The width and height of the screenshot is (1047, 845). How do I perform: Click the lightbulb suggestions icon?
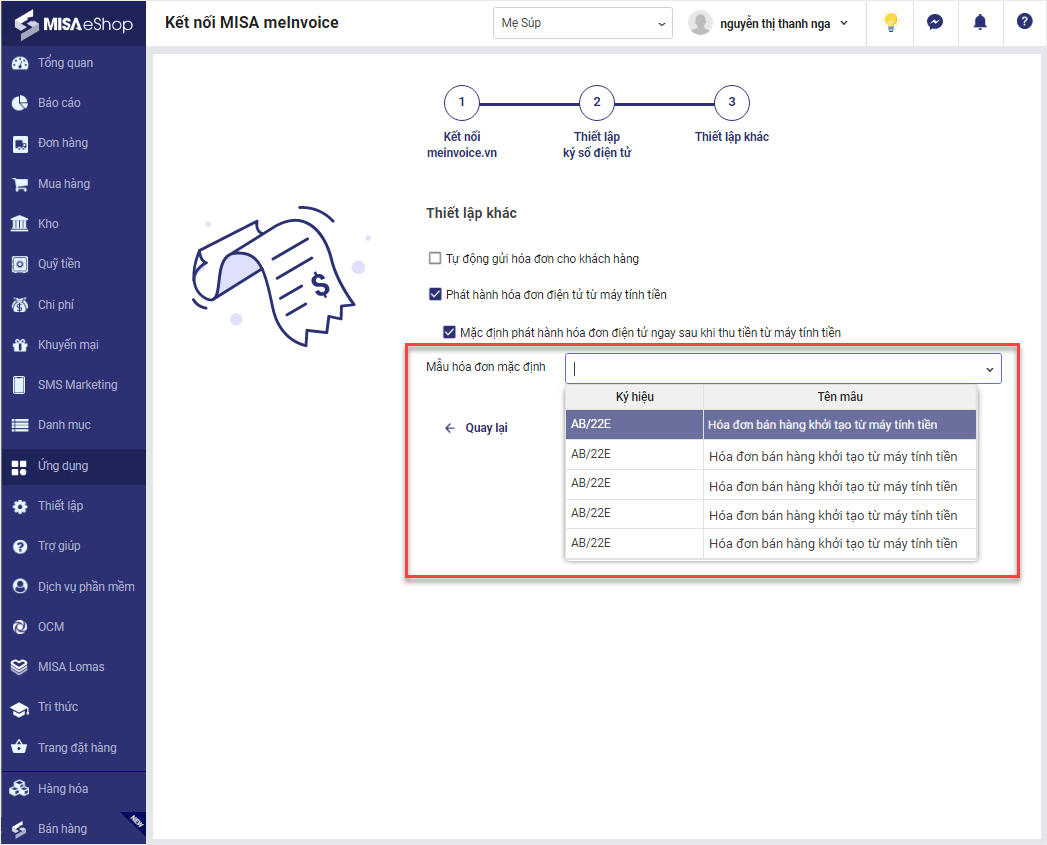(891, 23)
